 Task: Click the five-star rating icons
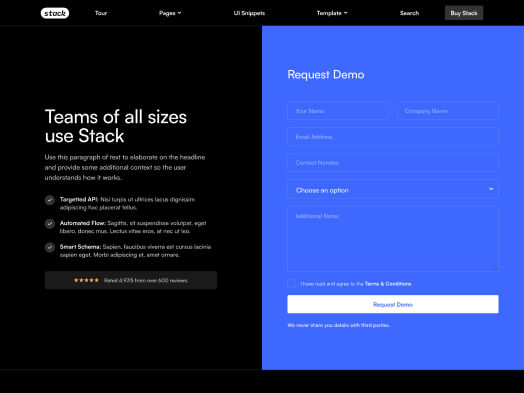[87, 280]
